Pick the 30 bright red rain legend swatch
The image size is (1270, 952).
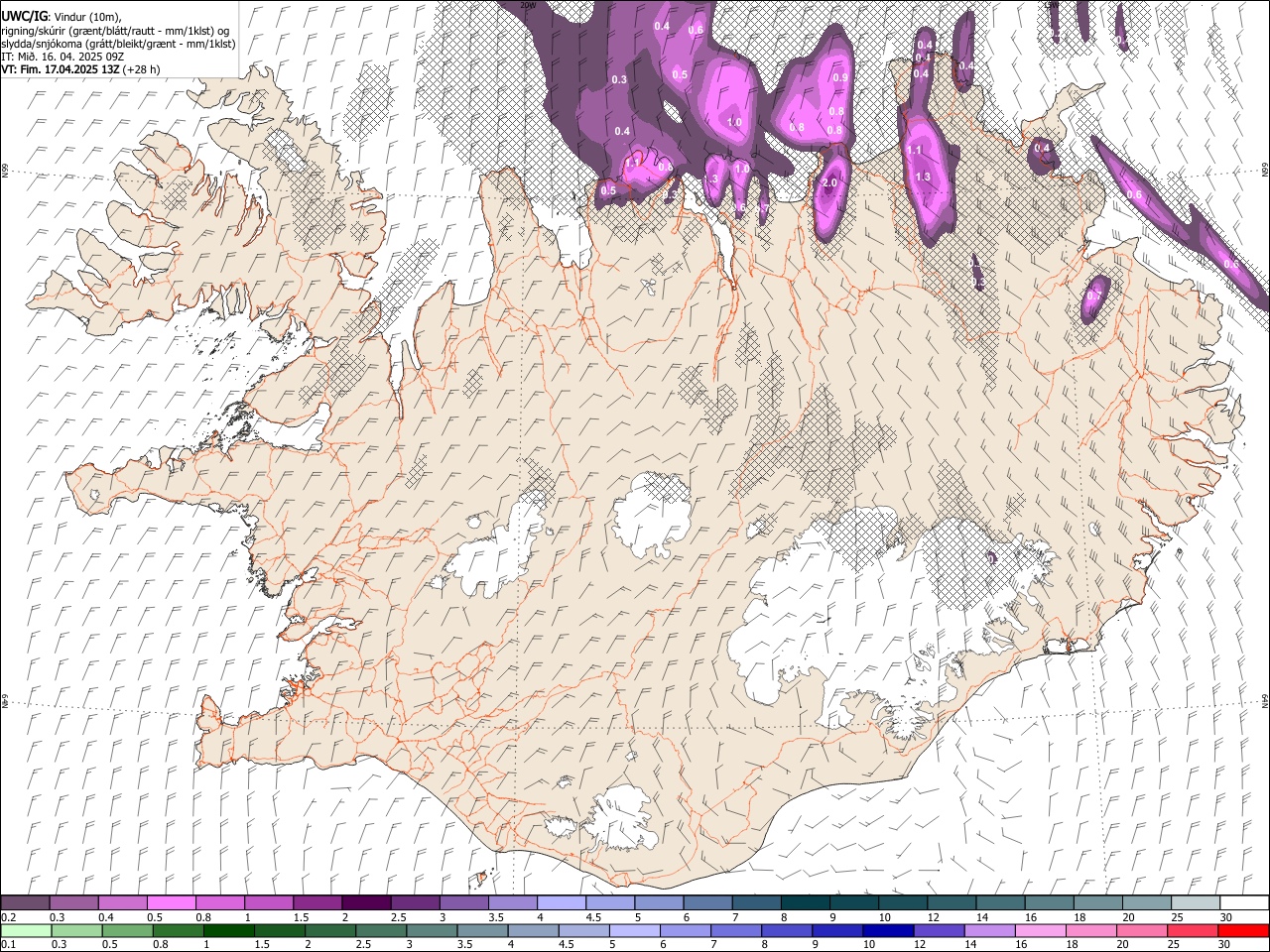pyautogui.click(x=1242, y=930)
